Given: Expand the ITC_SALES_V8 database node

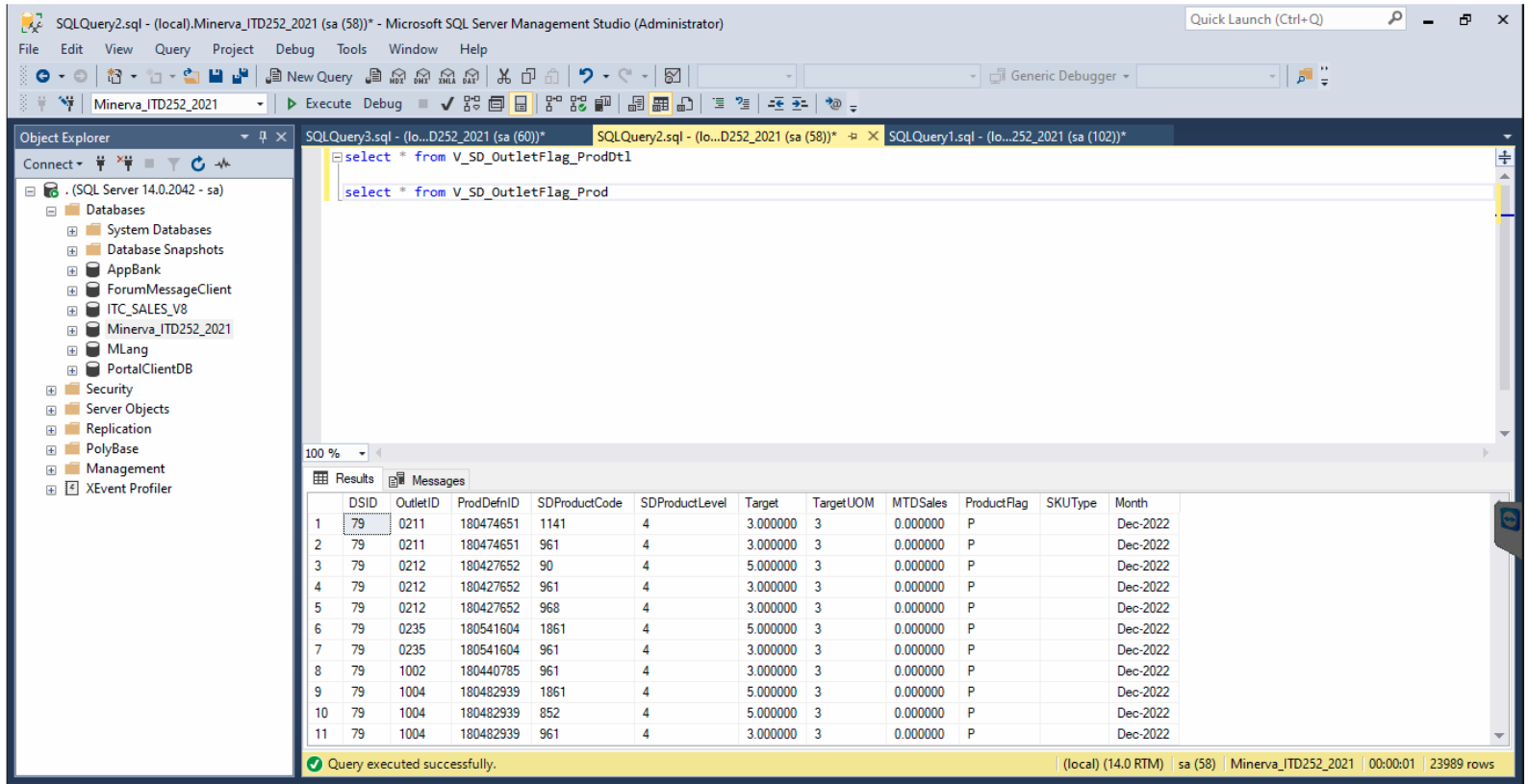Looking at the screenshot, I should point(72,311).
